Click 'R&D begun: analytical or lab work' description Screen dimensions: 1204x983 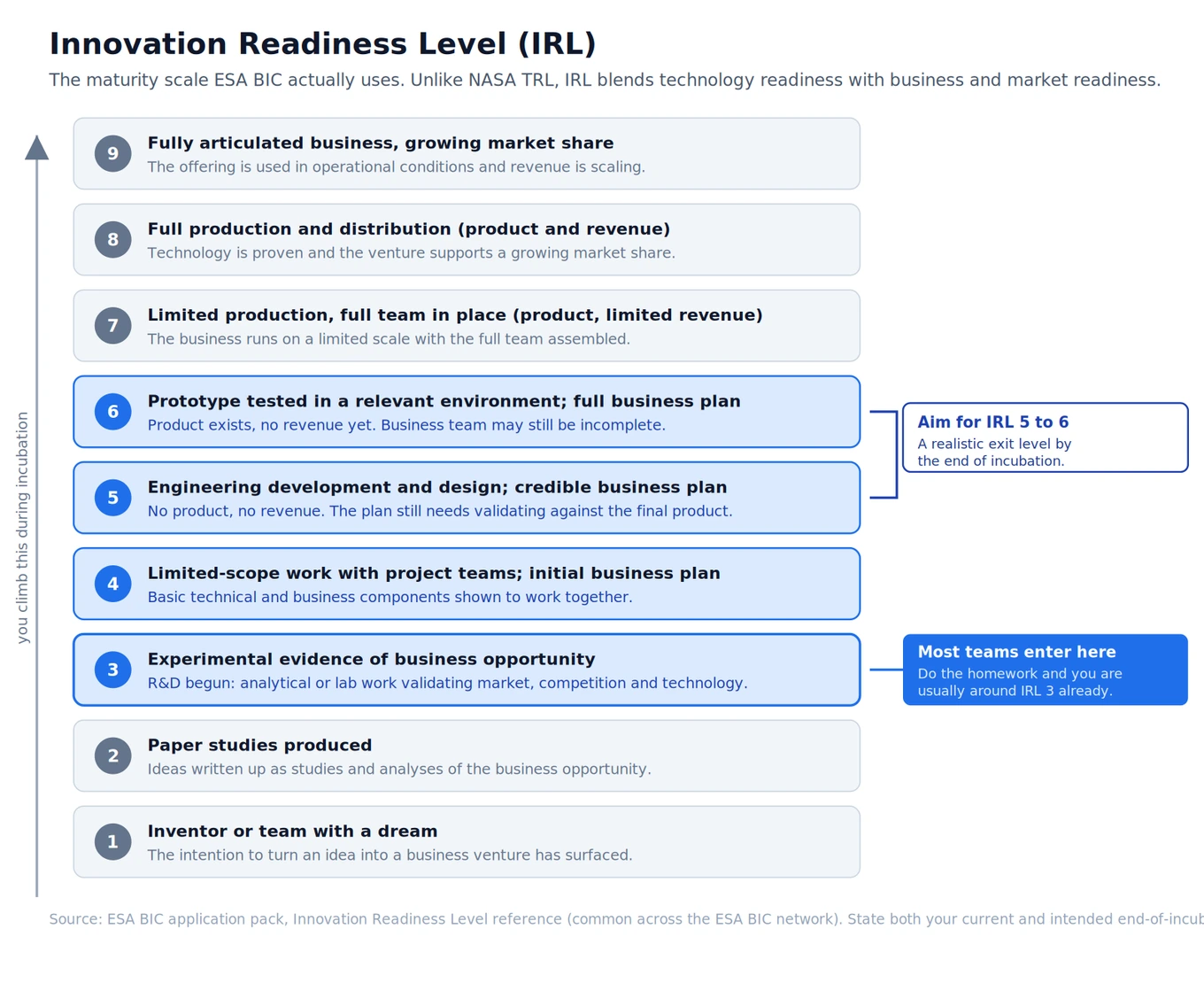click(447, 683)
